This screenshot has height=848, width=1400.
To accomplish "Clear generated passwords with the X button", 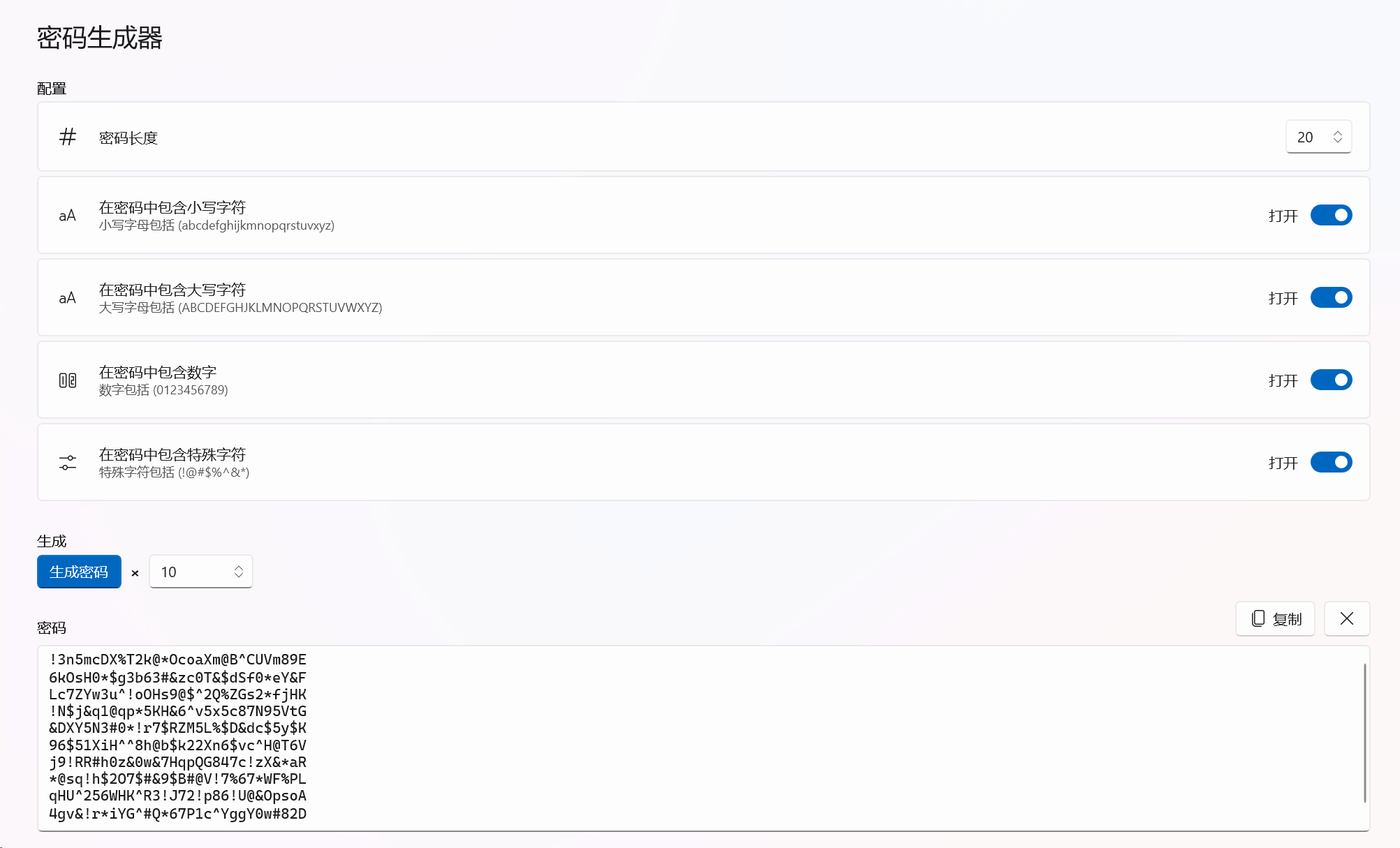I will (x=1347, y=618).
